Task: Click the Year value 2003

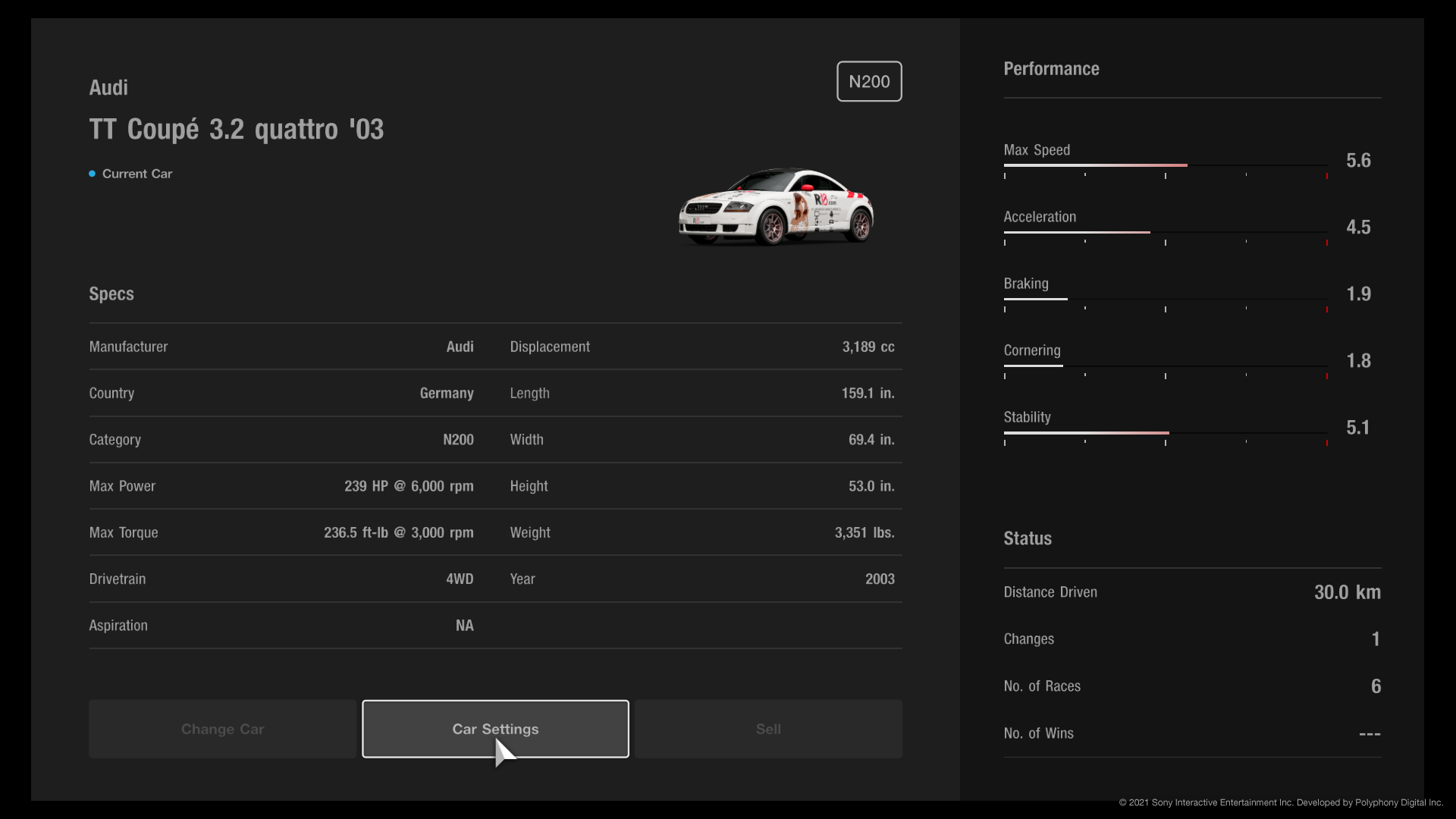Action: coord(880,579)
